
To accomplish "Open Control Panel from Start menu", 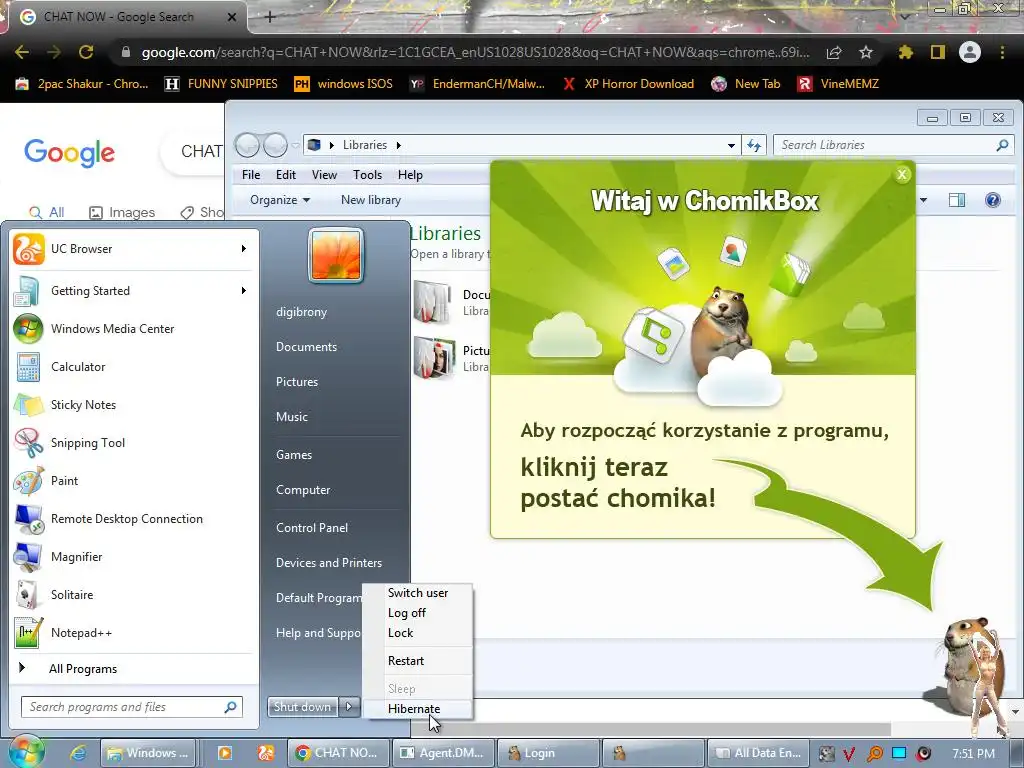I will tap(312, 528).
